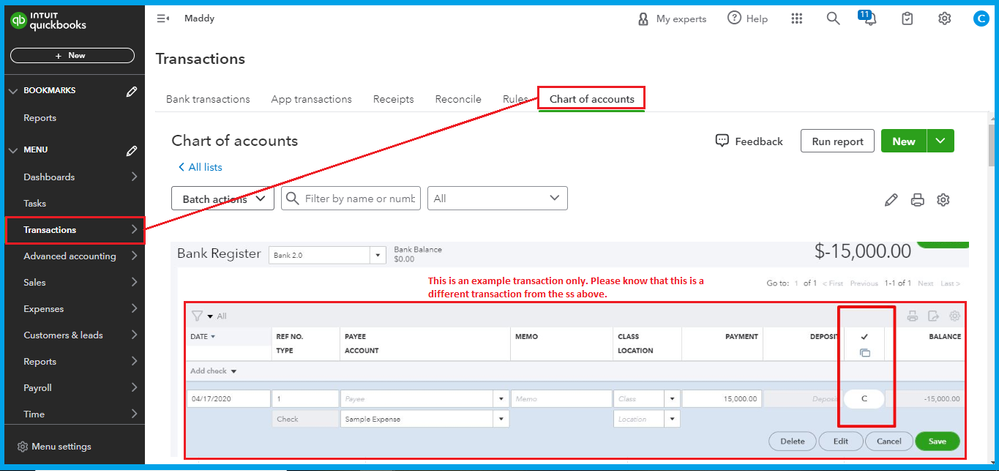Click Run report
Image resolution: width=999 pixels, height=471 pixels.
coord(837,141)
